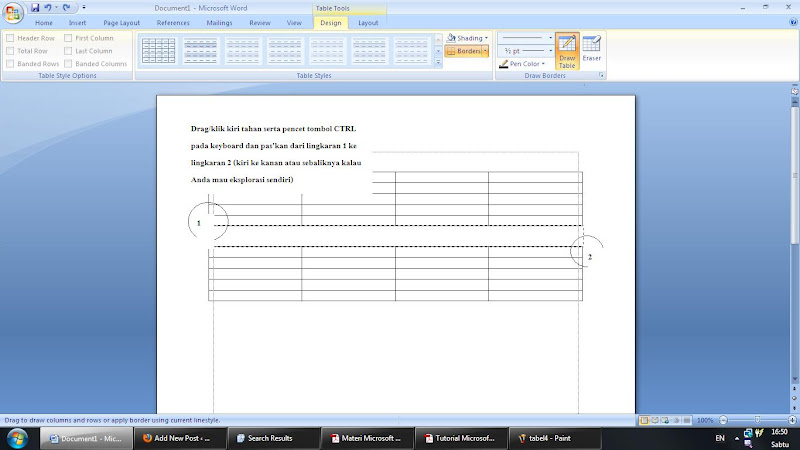Click the vertical scrollbar down arrow
The width and height of the screenshot is (800, 450).
coord(794,380)
